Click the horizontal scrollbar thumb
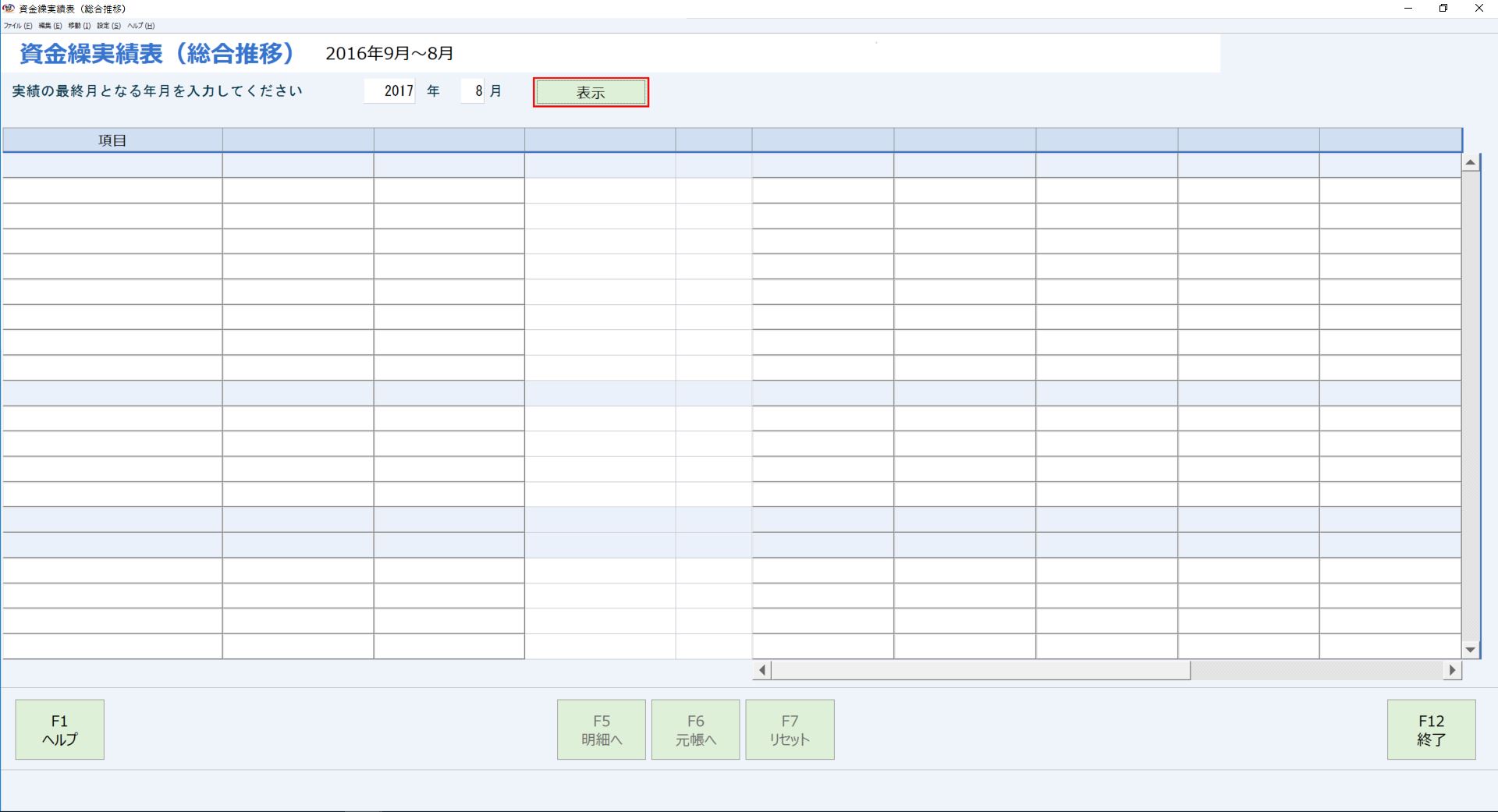 980,670
